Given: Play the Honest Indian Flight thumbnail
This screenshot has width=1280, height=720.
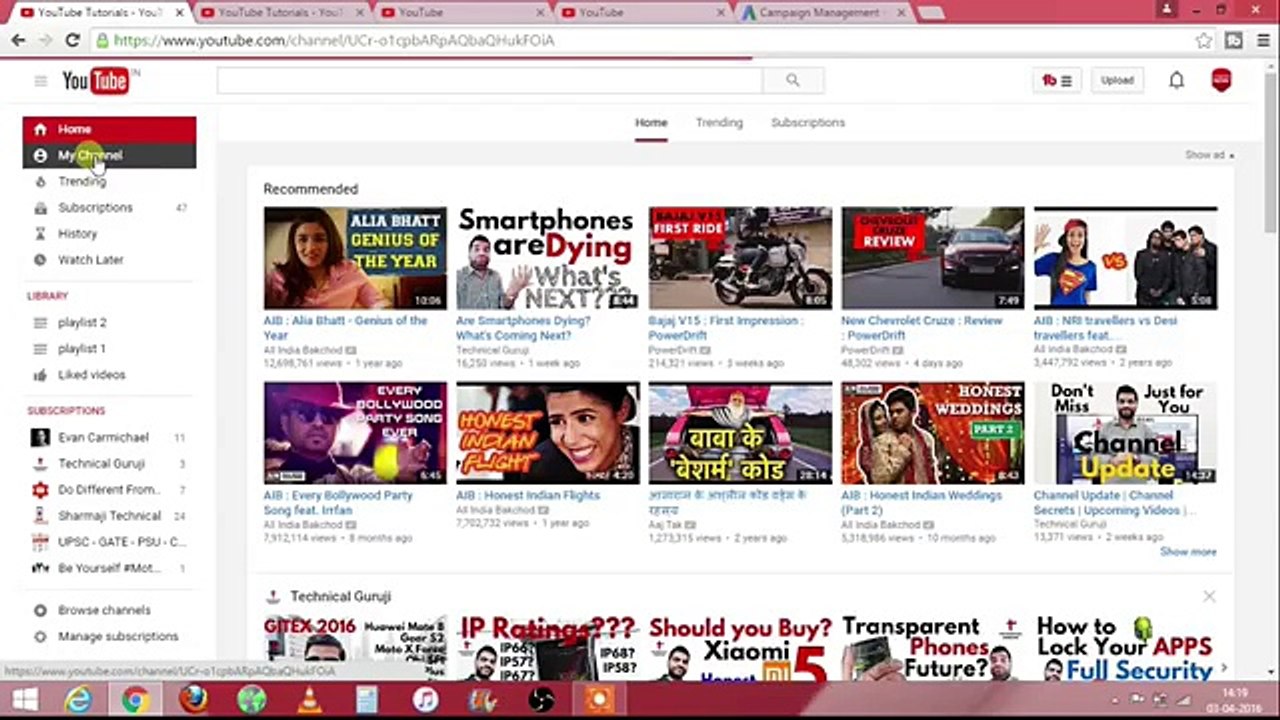Looking at the screenshot, I should coord(547,433).
